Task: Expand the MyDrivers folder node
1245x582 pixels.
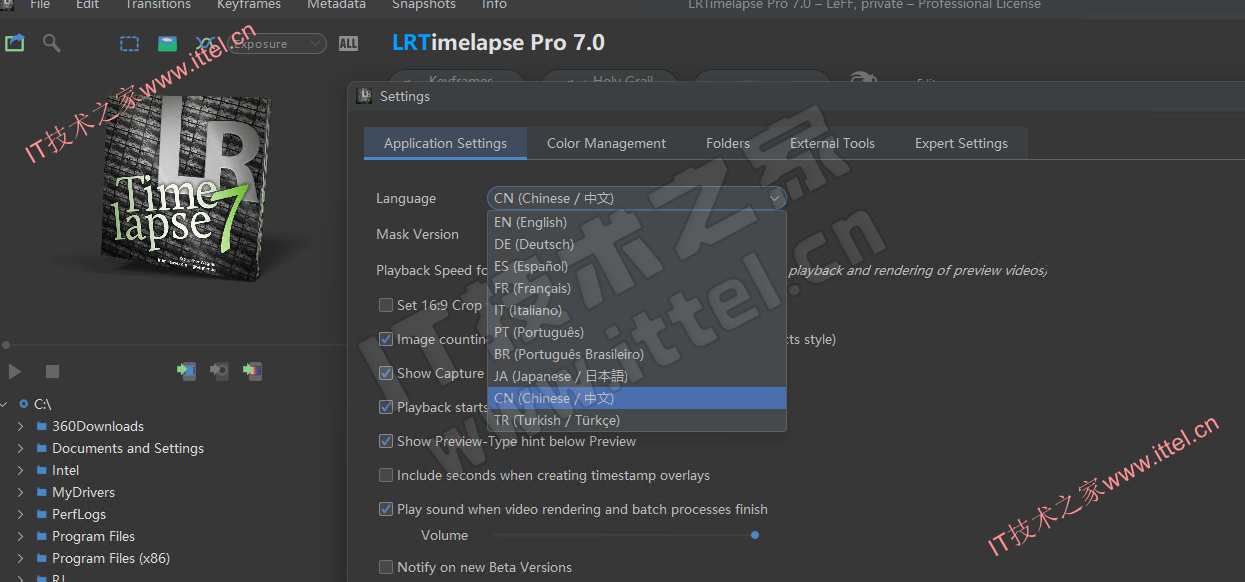Action: click(20, 492)
